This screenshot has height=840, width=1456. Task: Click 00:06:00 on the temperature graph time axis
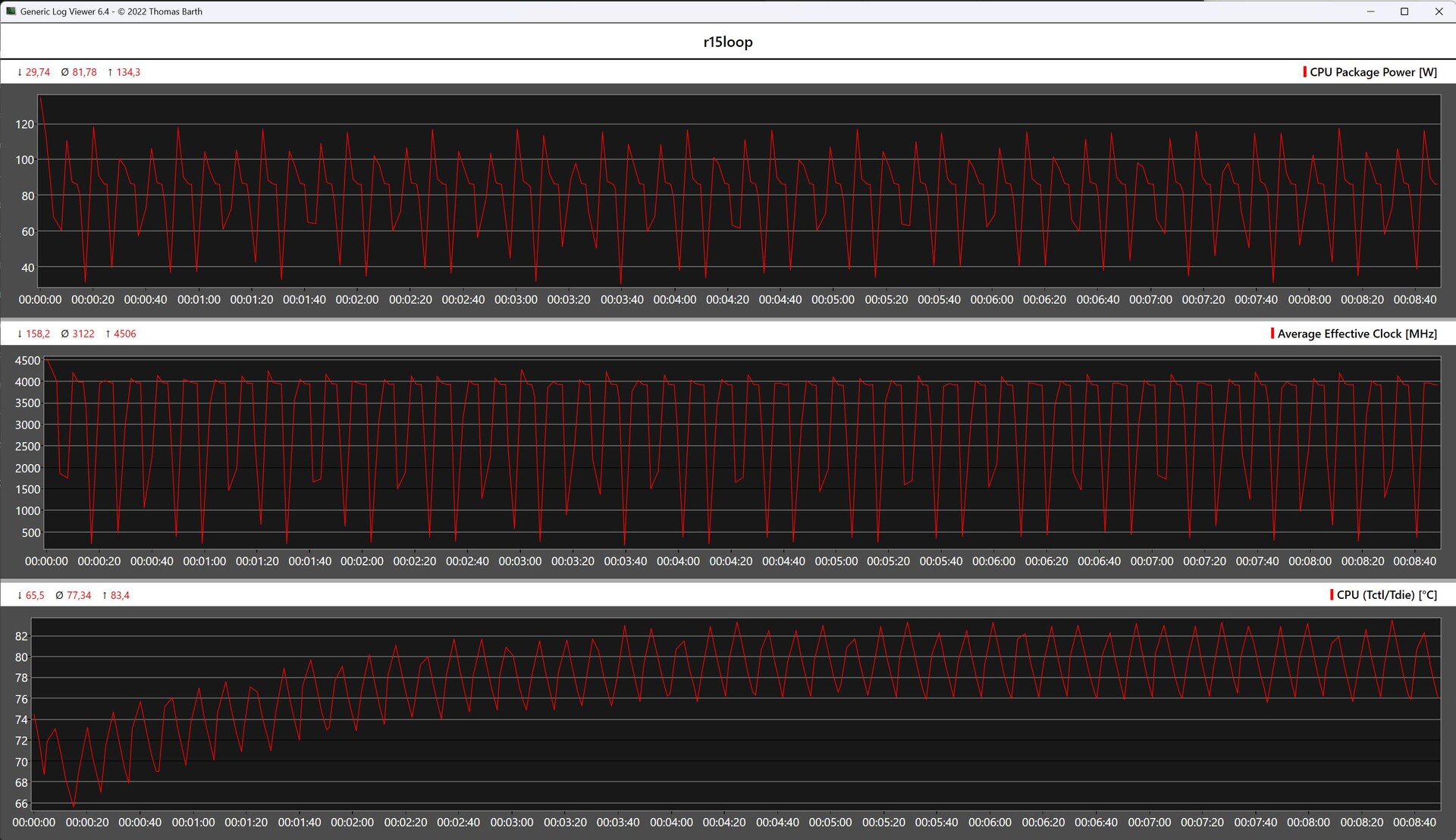[990, 822]
